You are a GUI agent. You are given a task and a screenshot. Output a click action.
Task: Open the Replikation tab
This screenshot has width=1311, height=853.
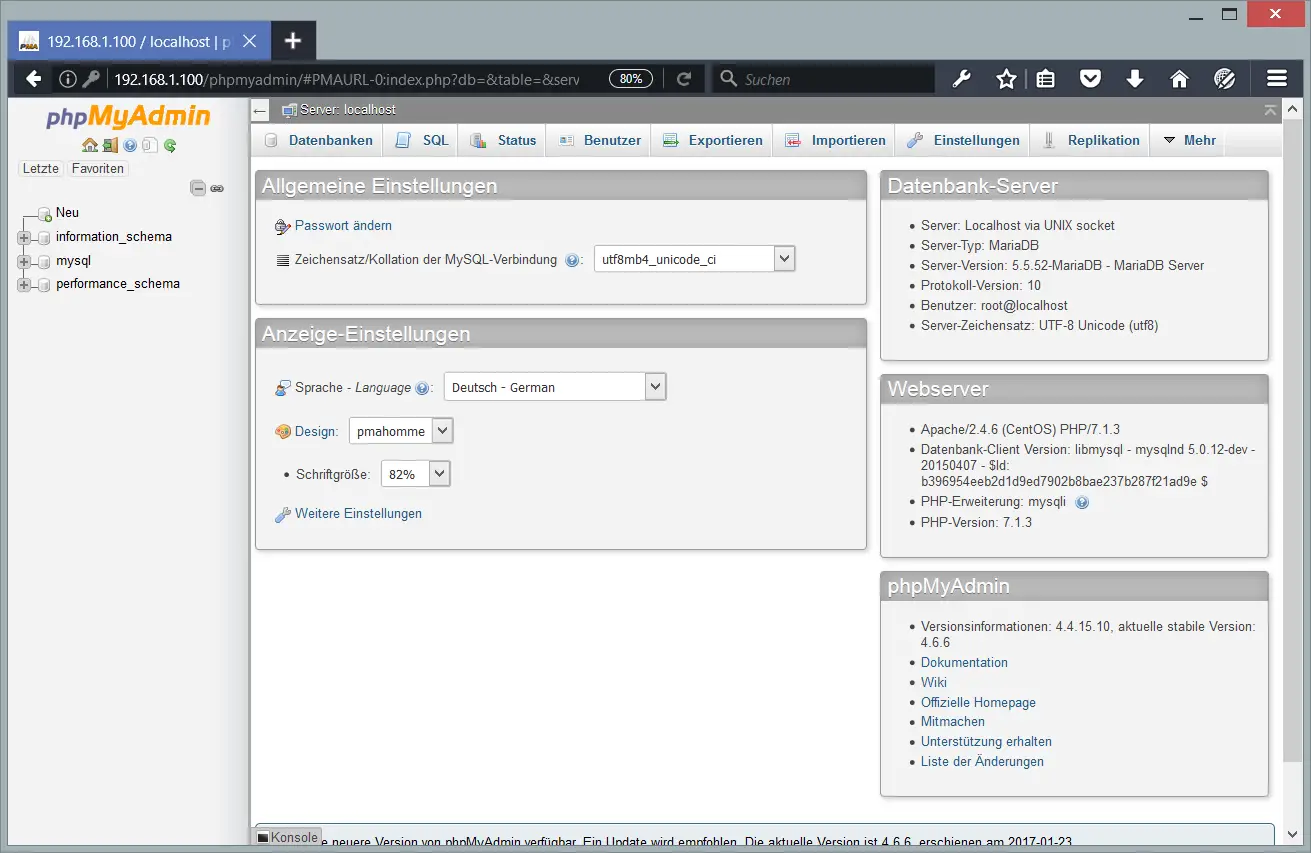coord(1090,140)
